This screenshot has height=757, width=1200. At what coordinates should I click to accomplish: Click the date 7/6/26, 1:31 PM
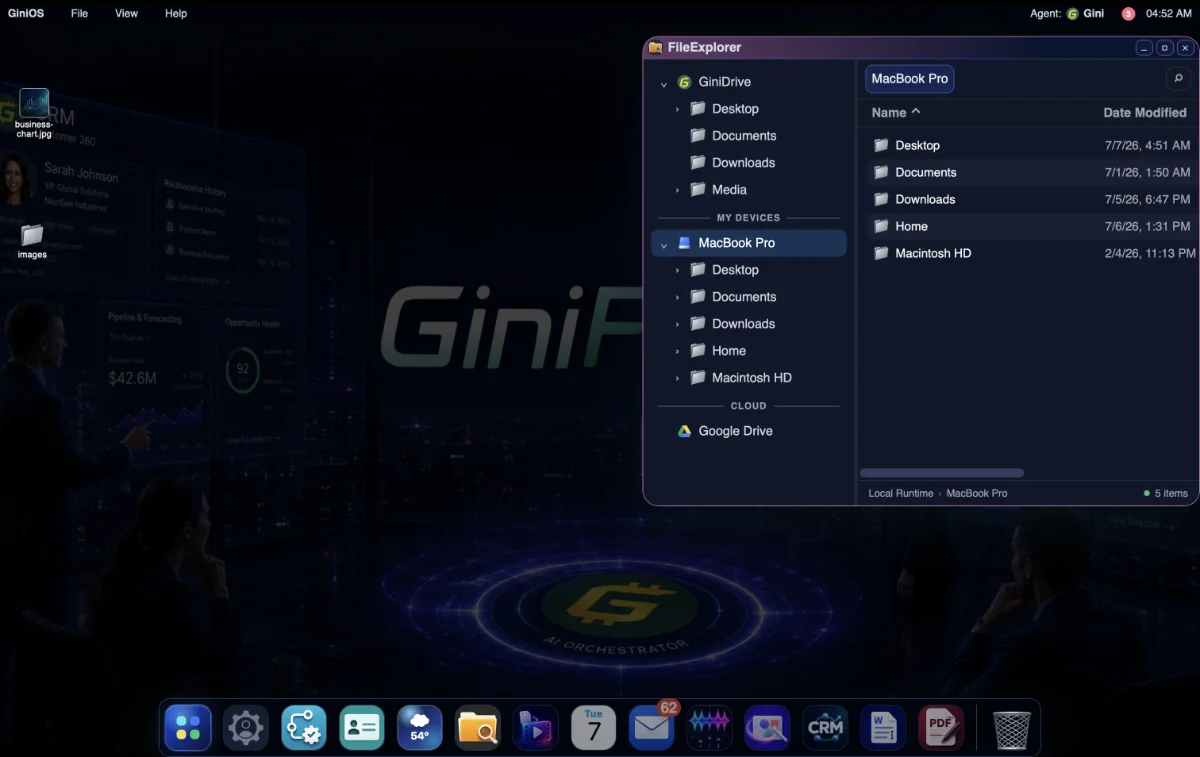coord(1147,226)
